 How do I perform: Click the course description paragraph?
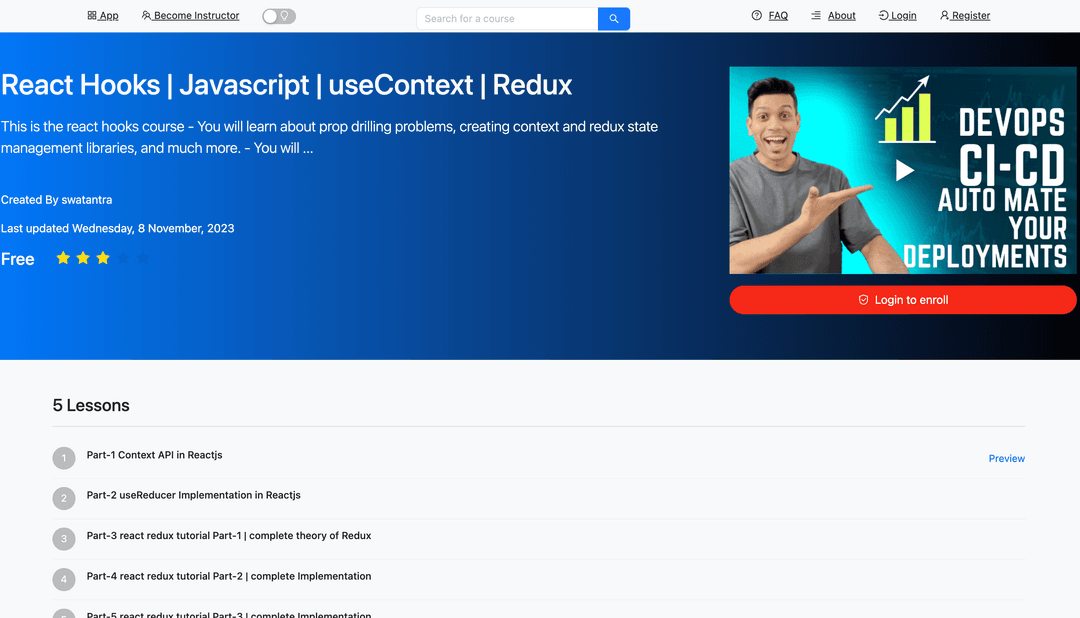329,137
